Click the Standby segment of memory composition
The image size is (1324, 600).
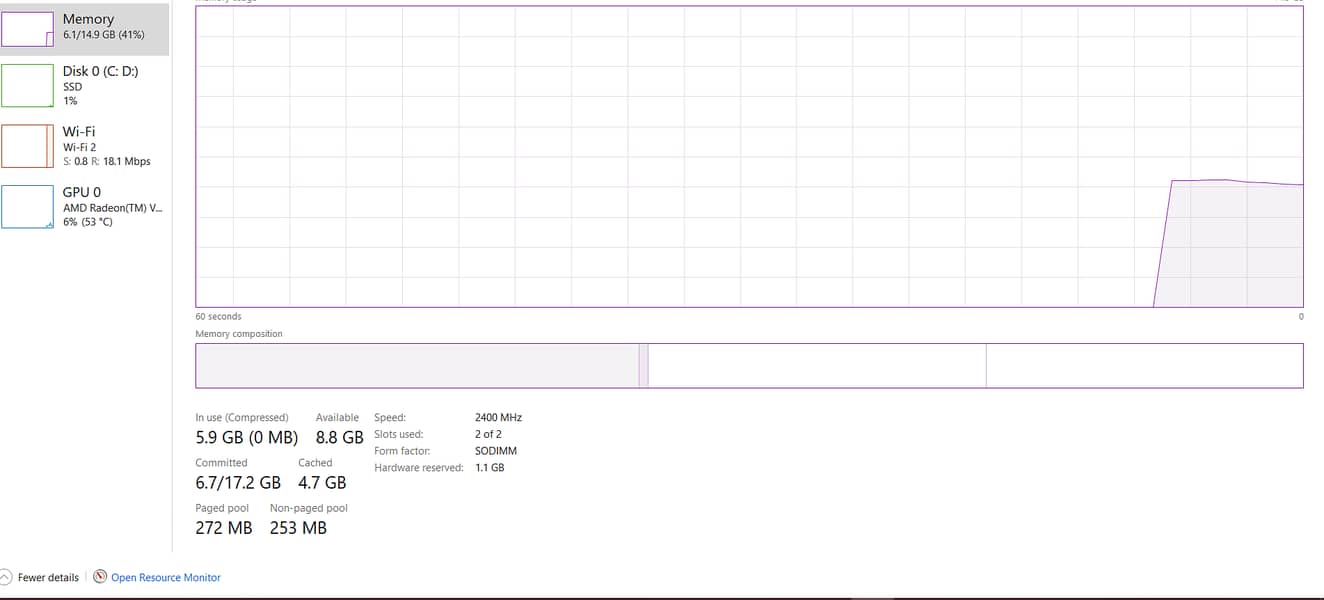(817, 365)
